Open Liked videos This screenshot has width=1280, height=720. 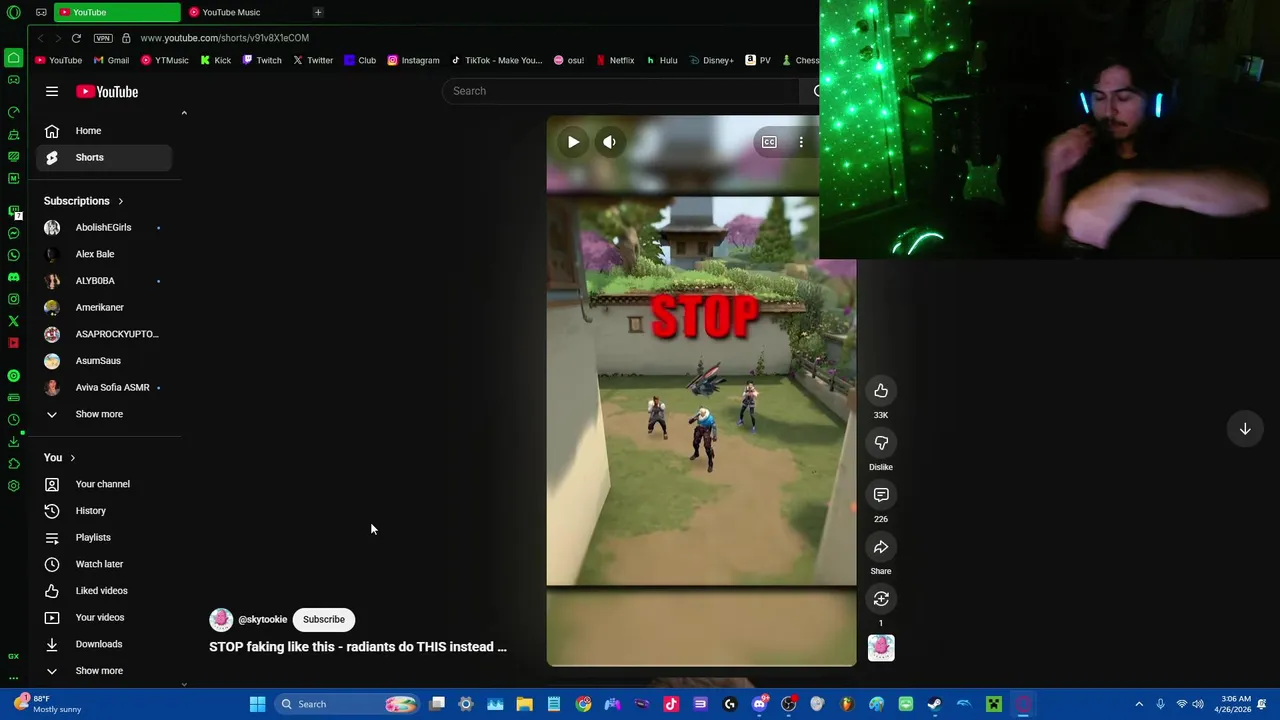coord(104,591)
